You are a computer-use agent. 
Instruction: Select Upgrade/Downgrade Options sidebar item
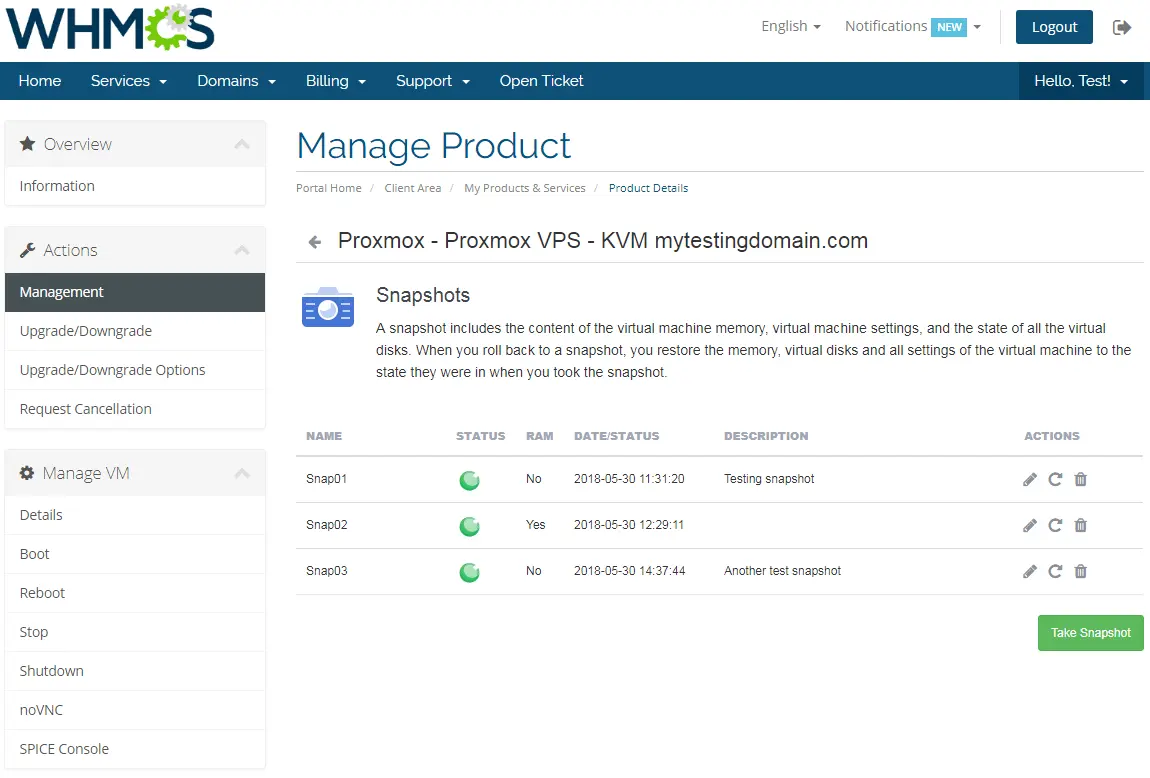[x=135, y=370]
